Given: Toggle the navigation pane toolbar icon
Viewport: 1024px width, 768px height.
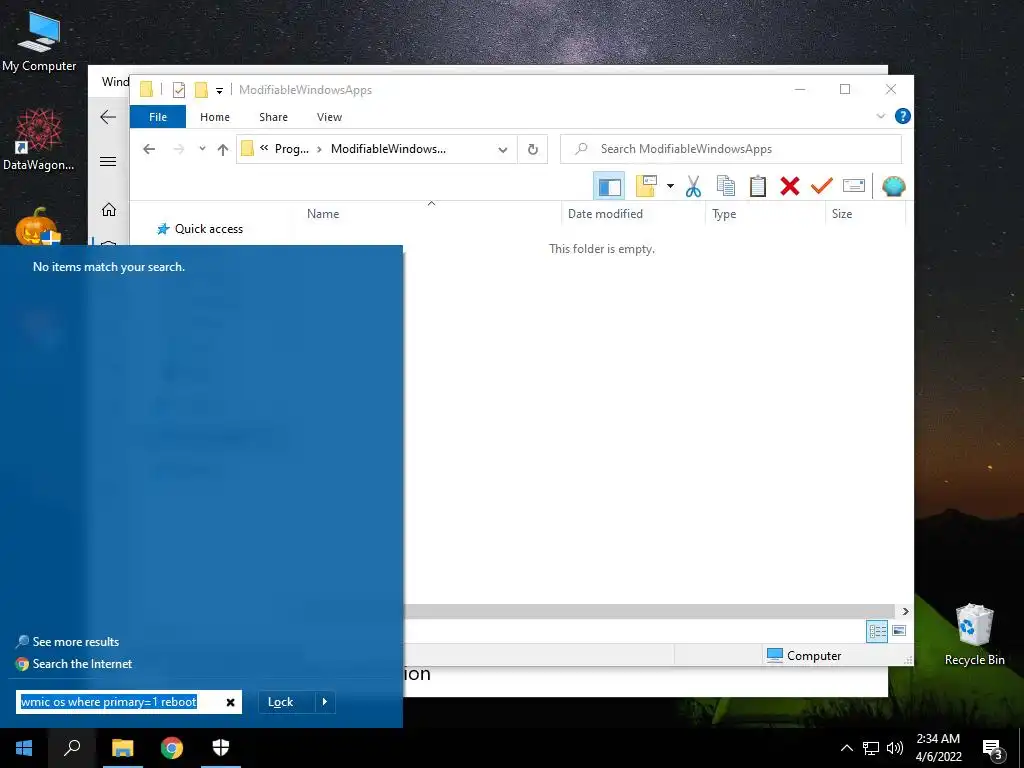Looking at the screenshot, I should [609, 187].
